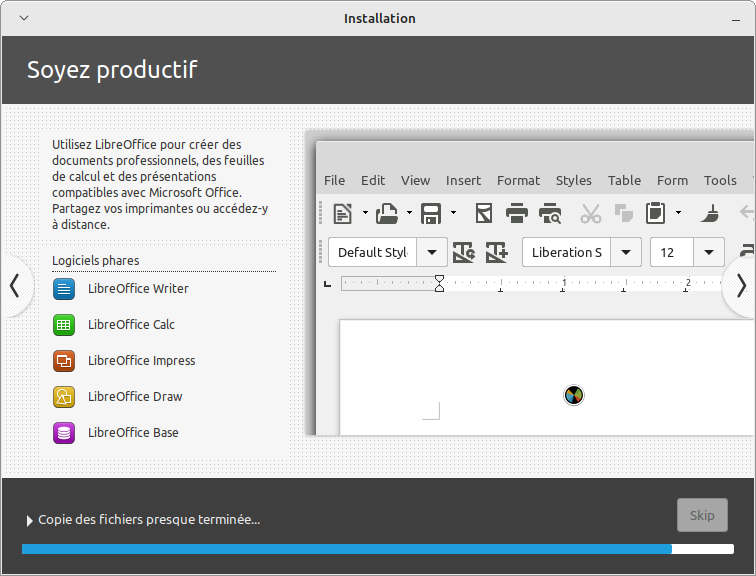Expand installation details disclosure triangle
756x576 pixels.
[30, 521]
